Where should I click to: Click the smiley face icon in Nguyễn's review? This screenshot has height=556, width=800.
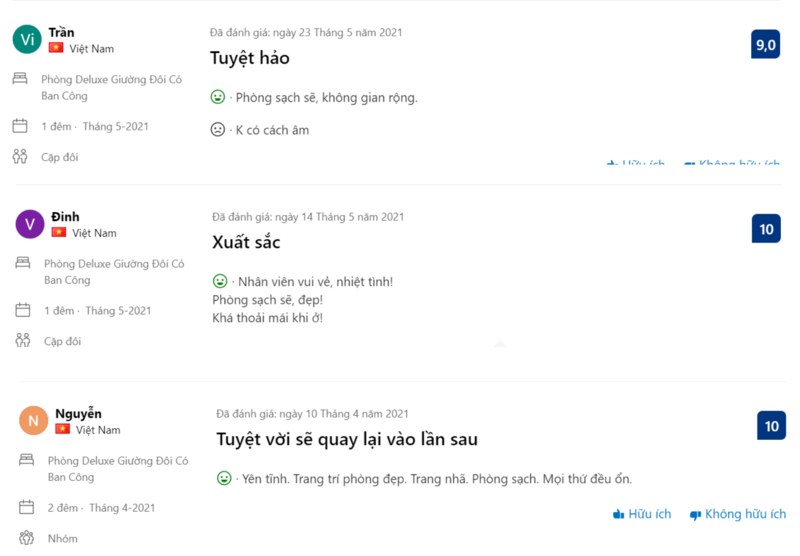coord(225,479)
